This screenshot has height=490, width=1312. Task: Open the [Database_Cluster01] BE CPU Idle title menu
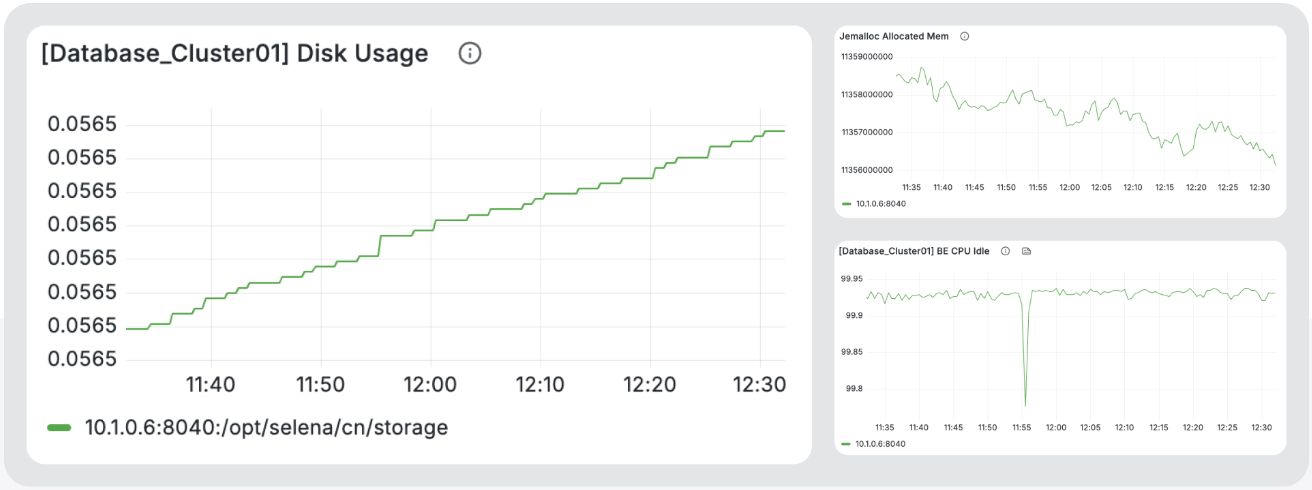coord(913,251)
